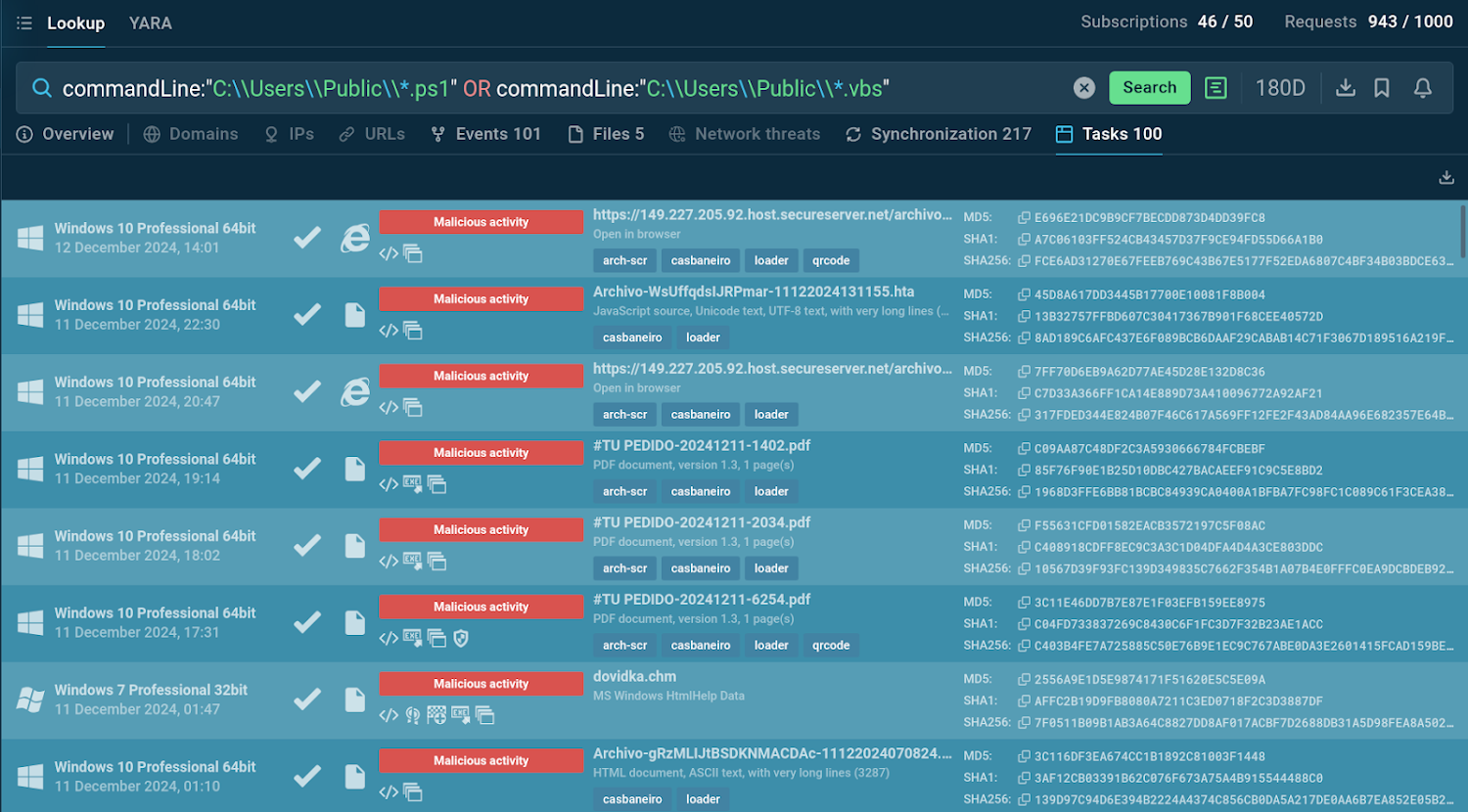This screenshot has height=812, width=1468.
Task: Click shield icon on 6254.pdf task
Action: click(x=461, y=638)
